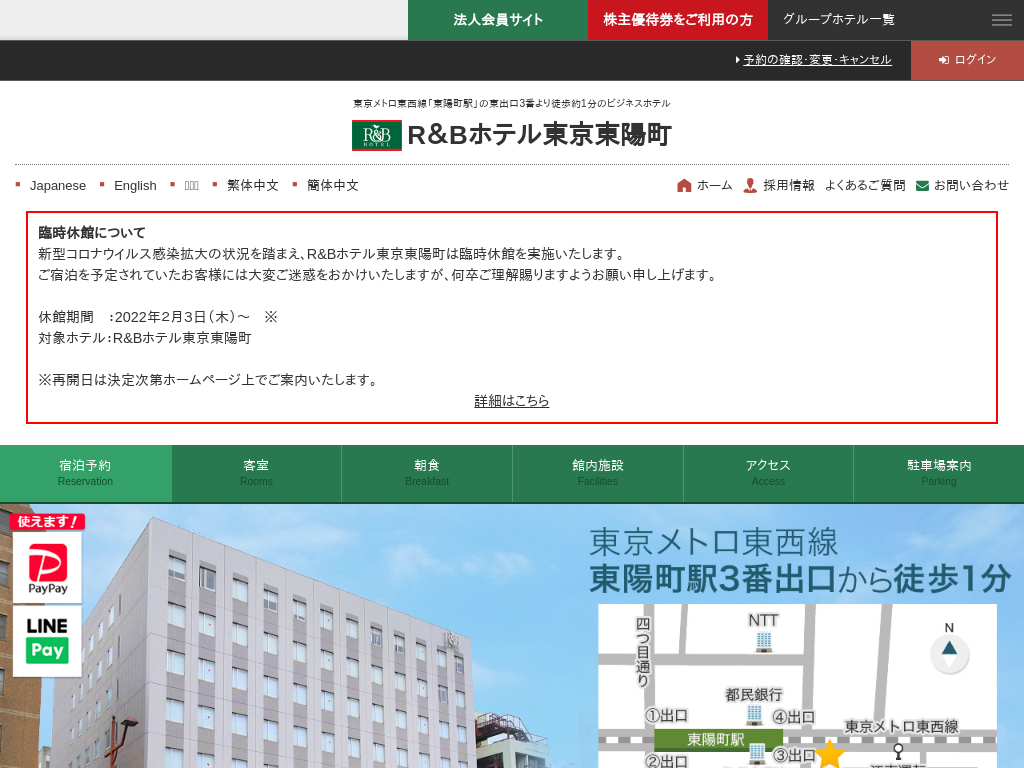Open 採用情報 link
The image size is (1024, 768).
pyautogui.click(x=789, y=185)
